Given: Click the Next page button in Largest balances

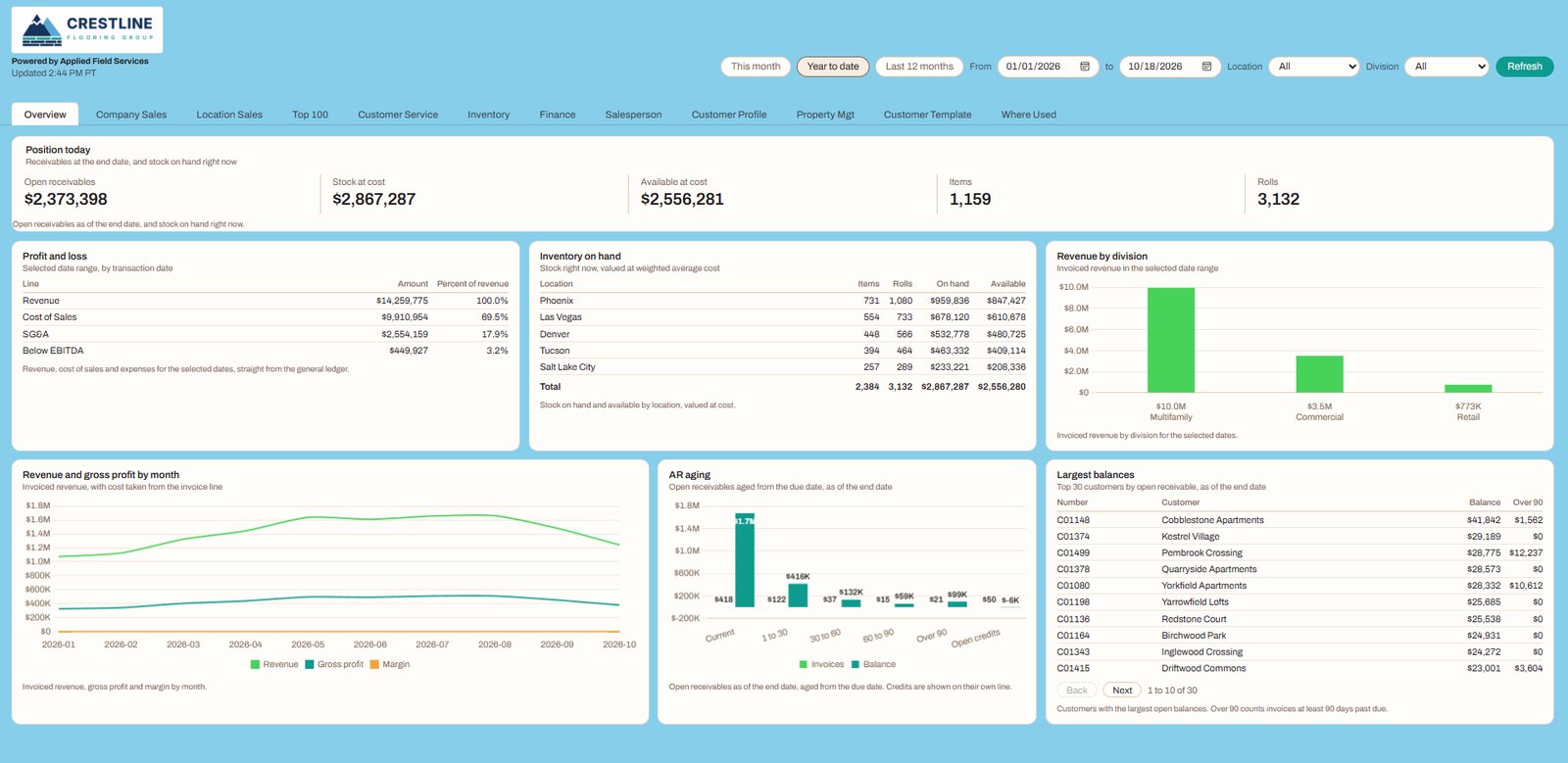Looking at the screenshot, I should click(1122, 691).
